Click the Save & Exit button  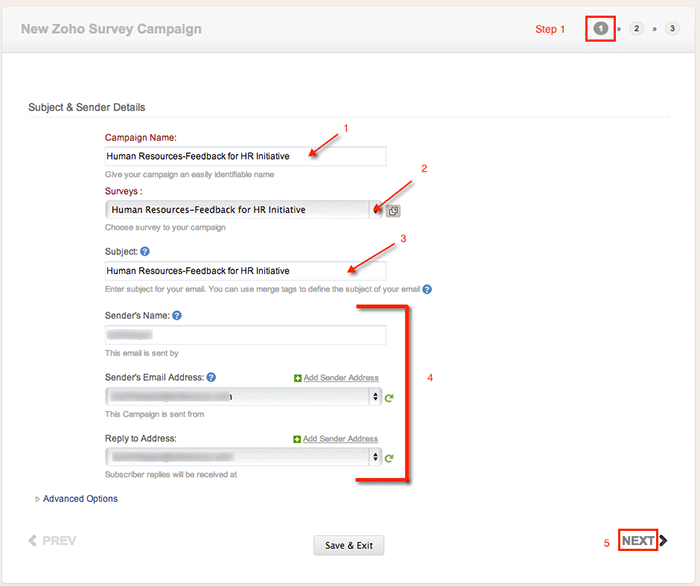(349, 545)
